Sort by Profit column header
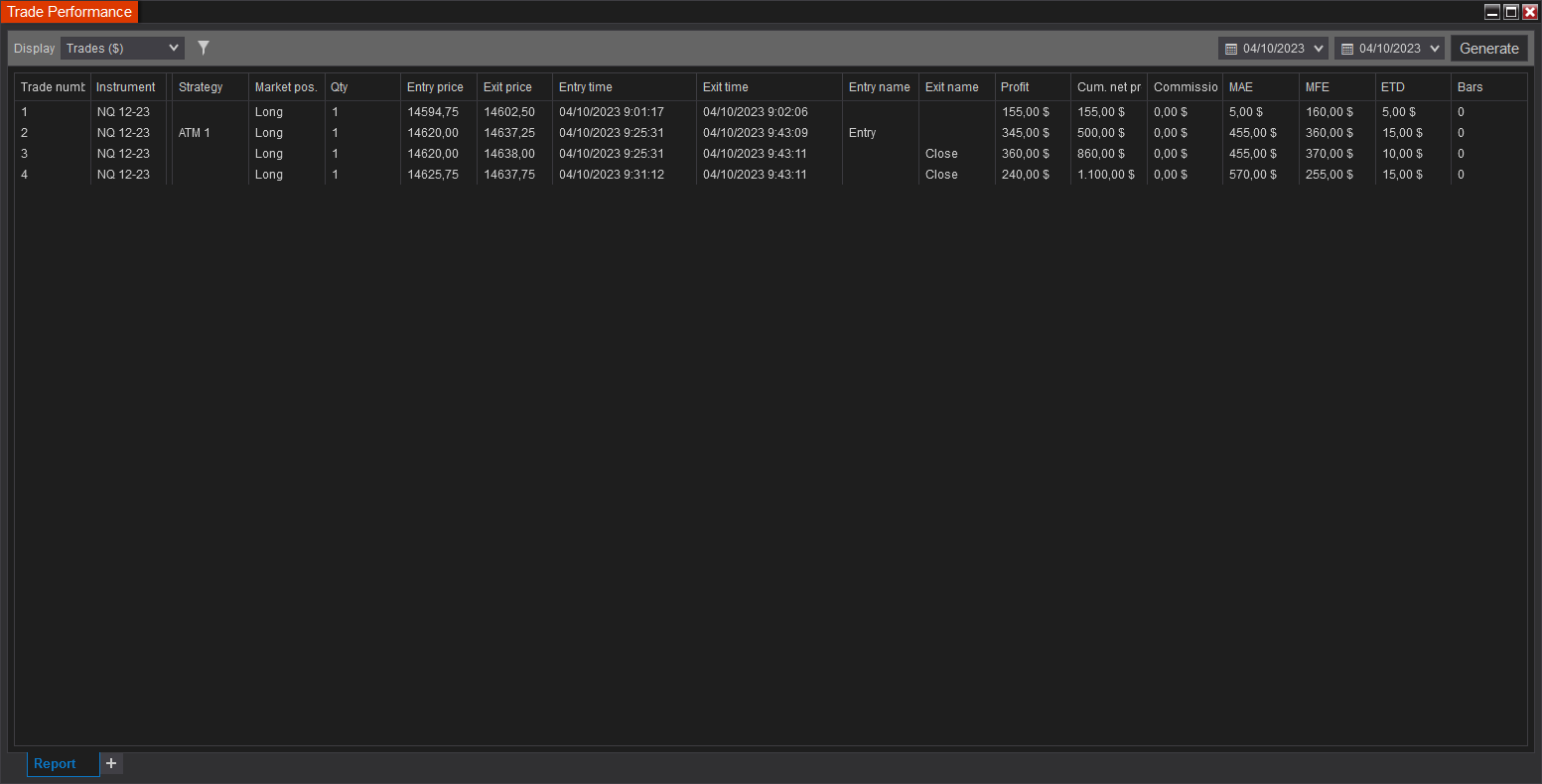 tap(1033, 87)
